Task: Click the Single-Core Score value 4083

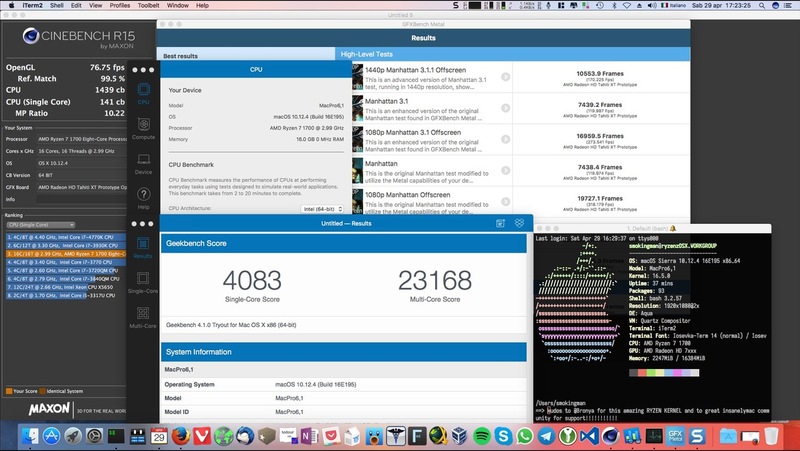Action: tap(252, 280)
